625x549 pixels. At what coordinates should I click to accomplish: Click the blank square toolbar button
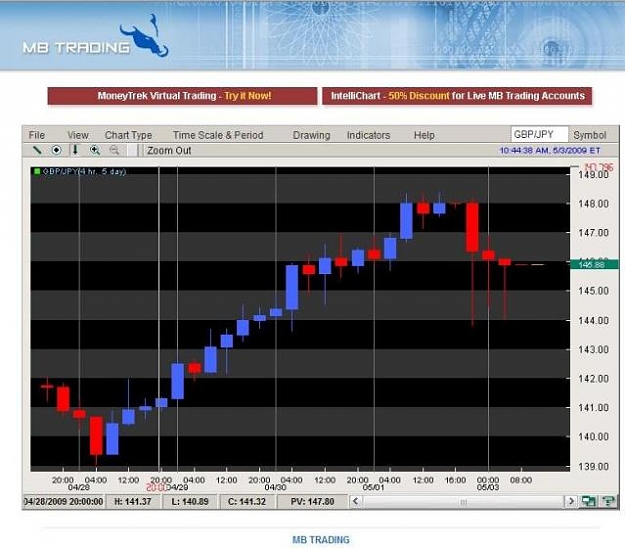(132, 150)
